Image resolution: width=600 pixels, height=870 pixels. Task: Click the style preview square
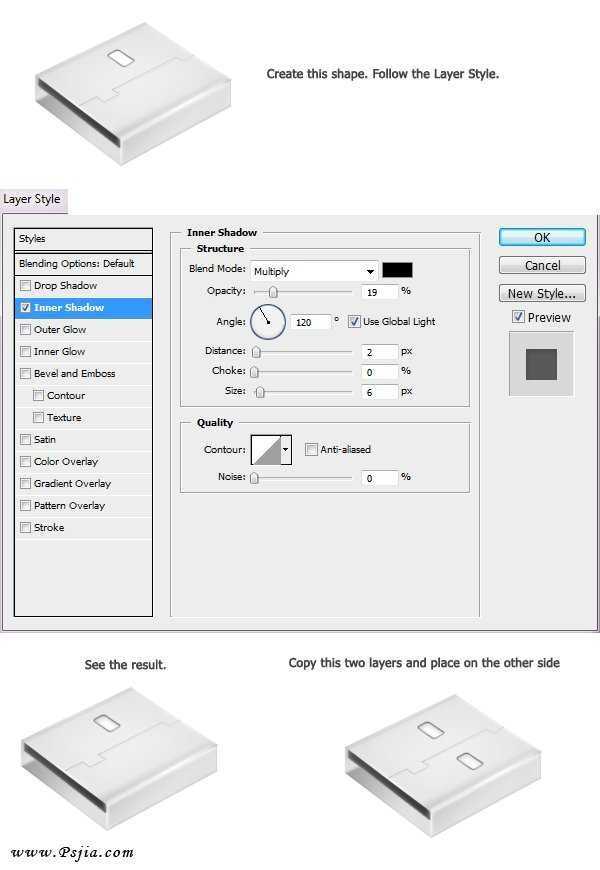click(541, 362)
